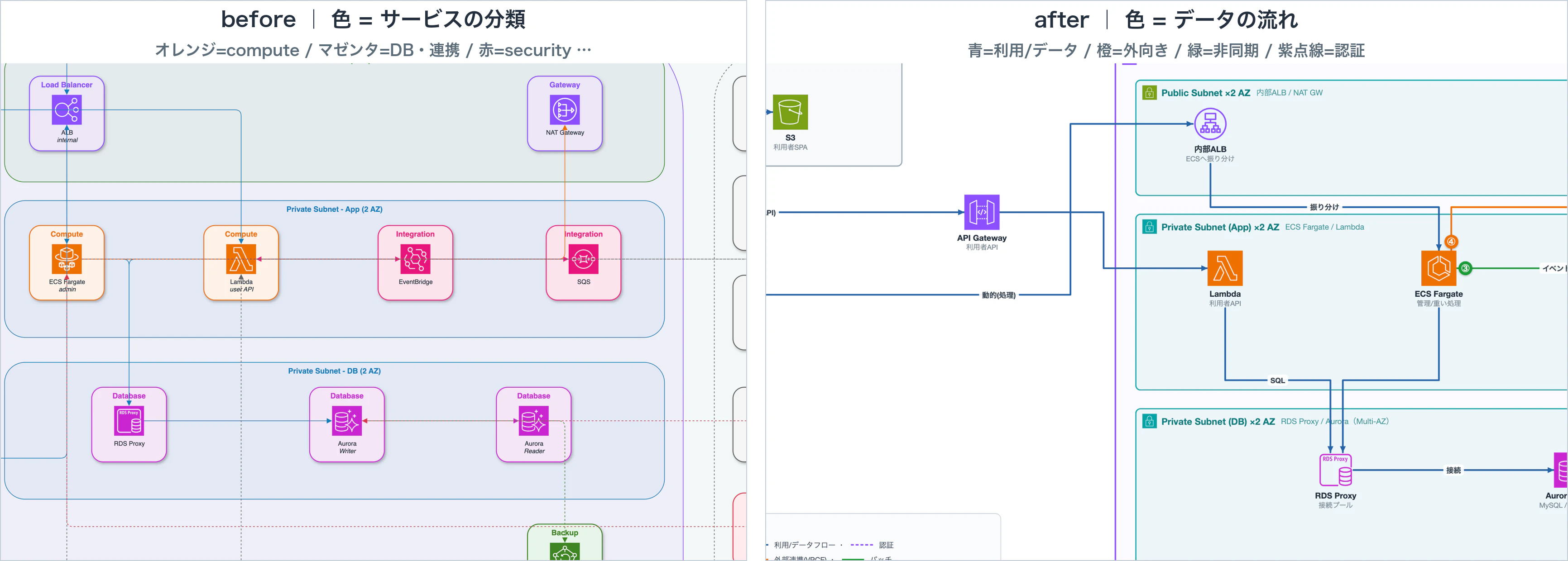Select RDS Proxy icon in after diagram
This screenshot has width=1568, height=561.
click(x=1335, y=471)
